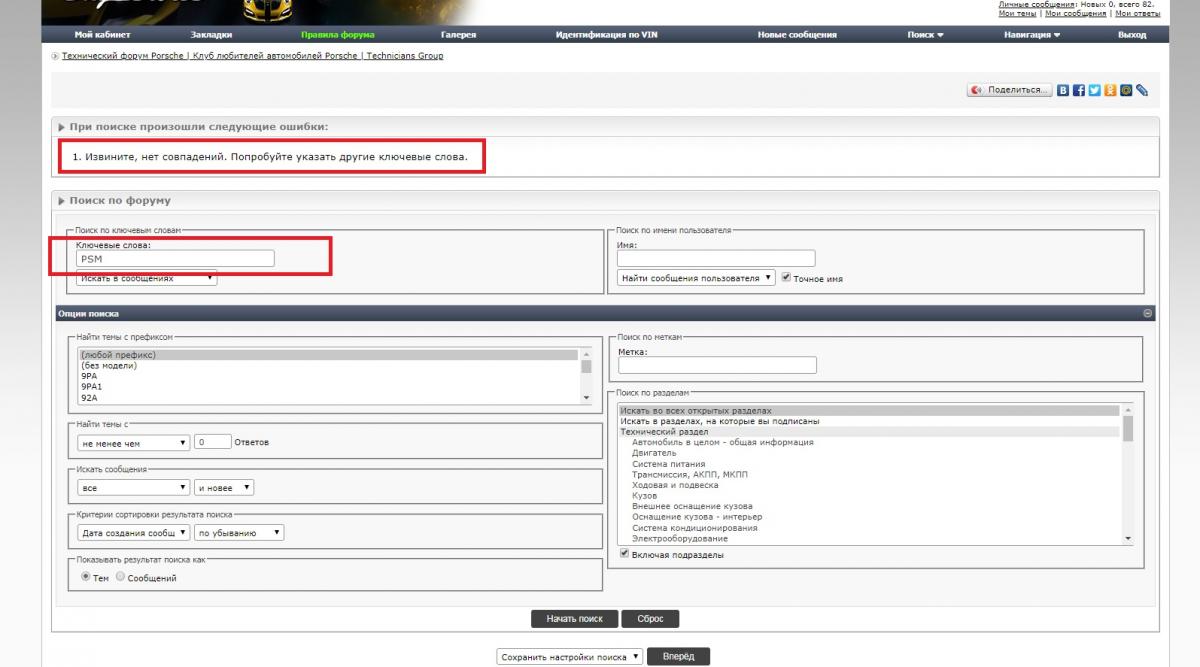Click the Ключевые слова input field

pyautogui.click(x=175, y=258)
